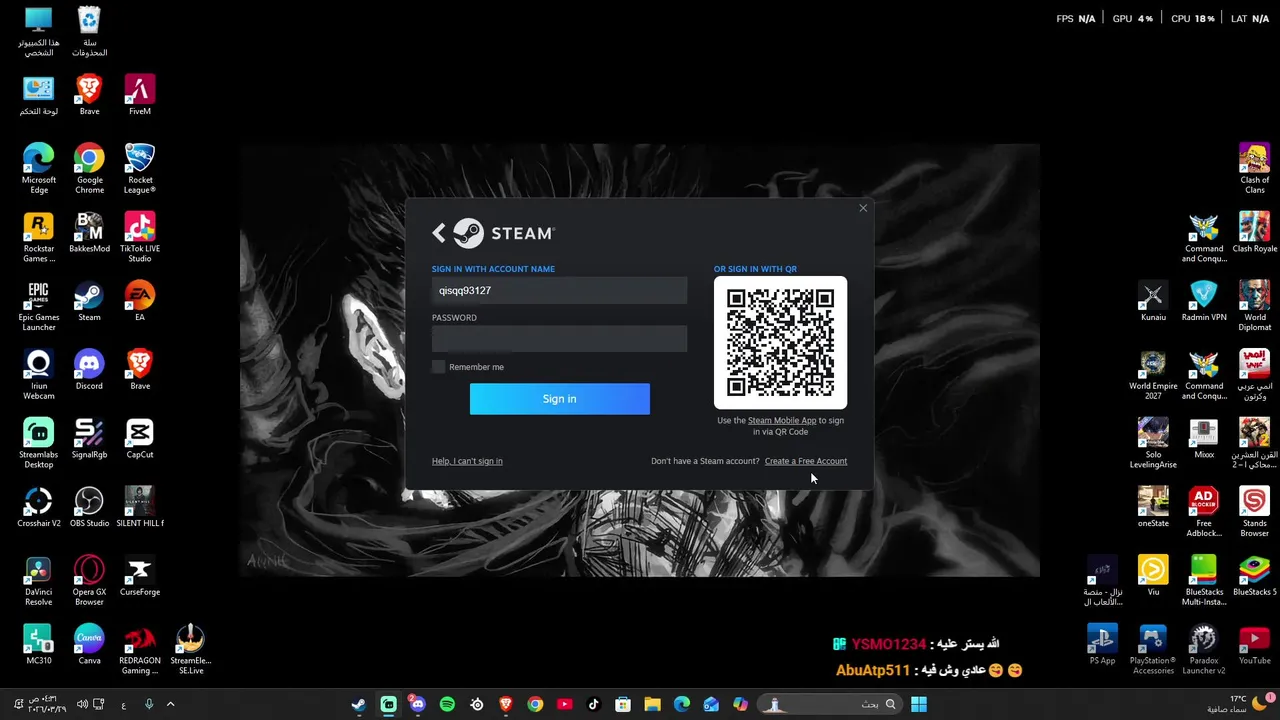This screenshot has height=720, width=1280.
Task: Open the Radmin VPN shortcut
Action: pos(1204,301)
